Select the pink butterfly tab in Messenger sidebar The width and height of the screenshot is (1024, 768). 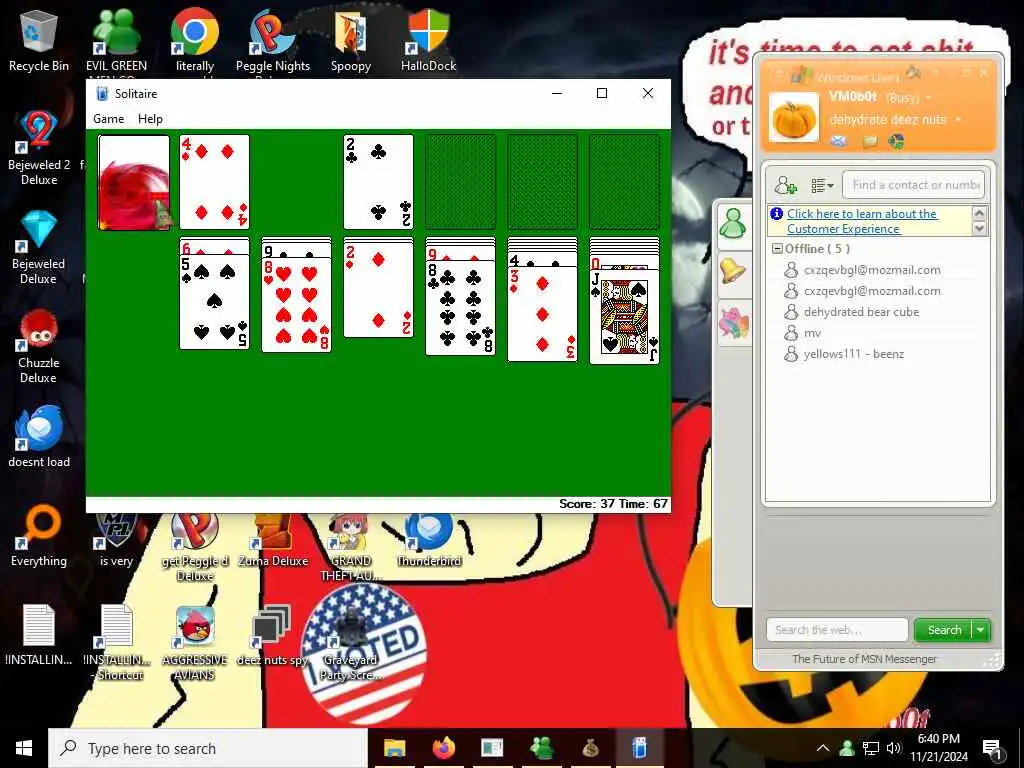coord(733,321)
